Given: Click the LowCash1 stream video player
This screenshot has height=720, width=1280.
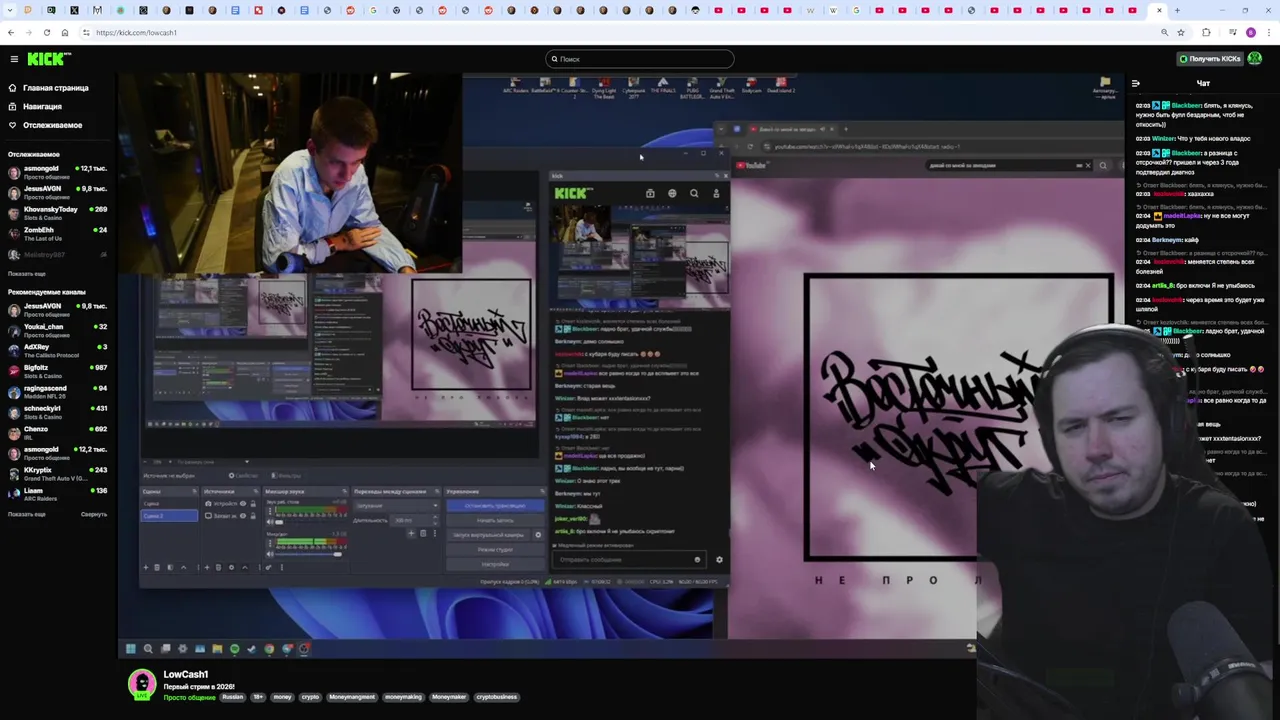Looking at the screenshot, I should click(x=620, y=365).
